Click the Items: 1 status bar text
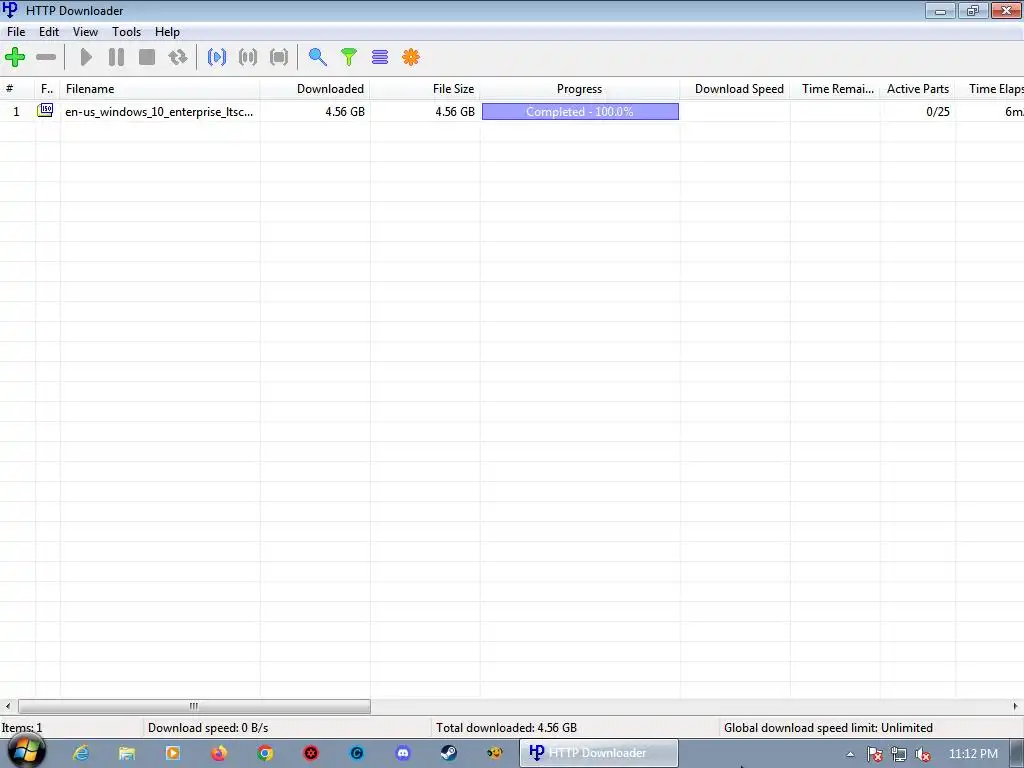 (x=22, y=728)
